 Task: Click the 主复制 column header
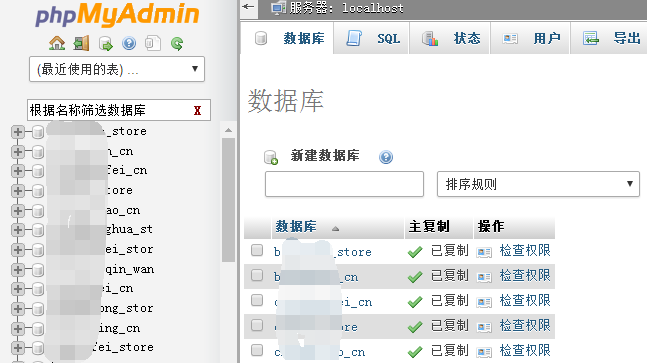(429, 226)
